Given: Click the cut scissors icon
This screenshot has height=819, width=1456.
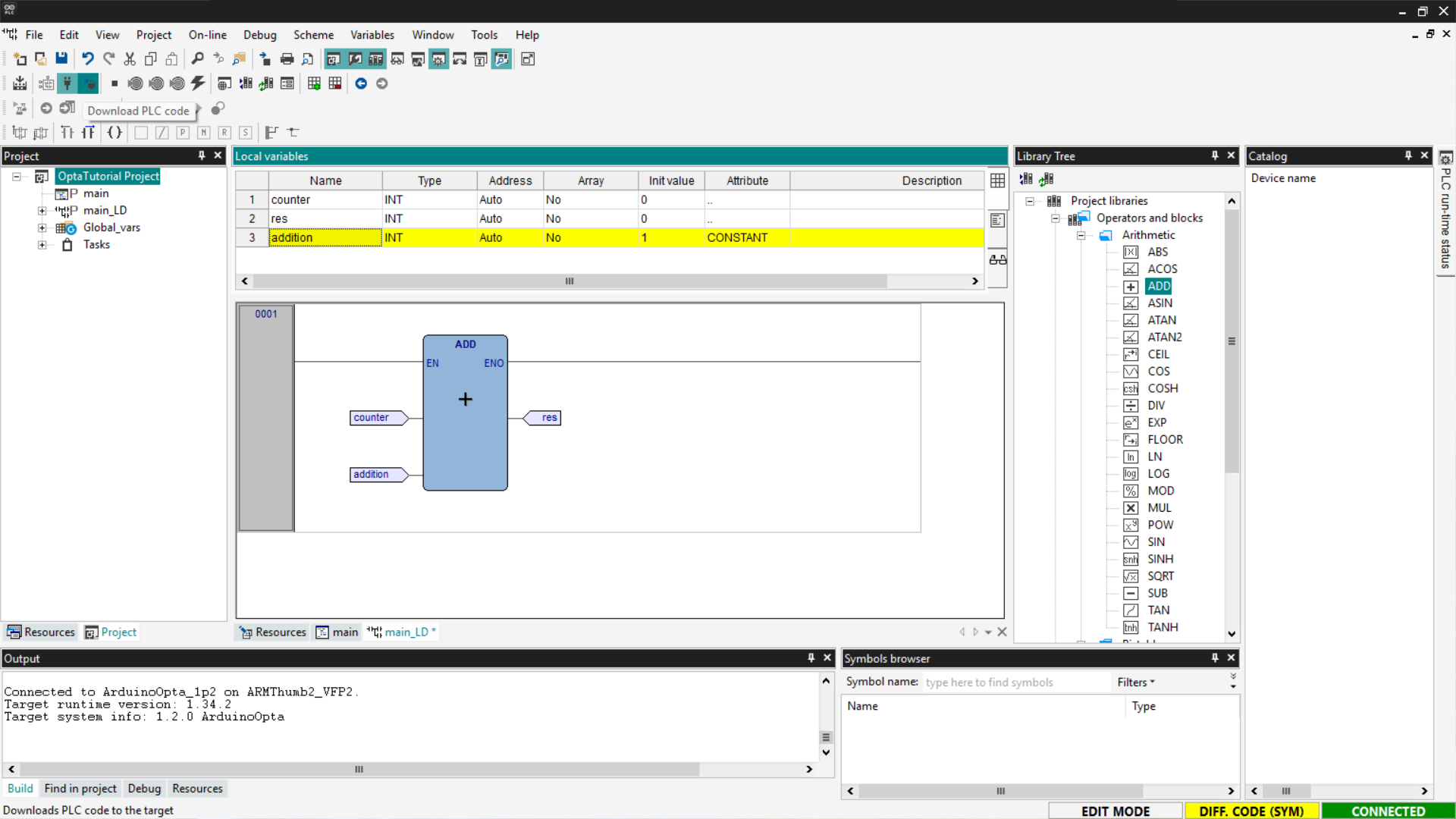Looking at the screenshot, I should pos(130,59).
